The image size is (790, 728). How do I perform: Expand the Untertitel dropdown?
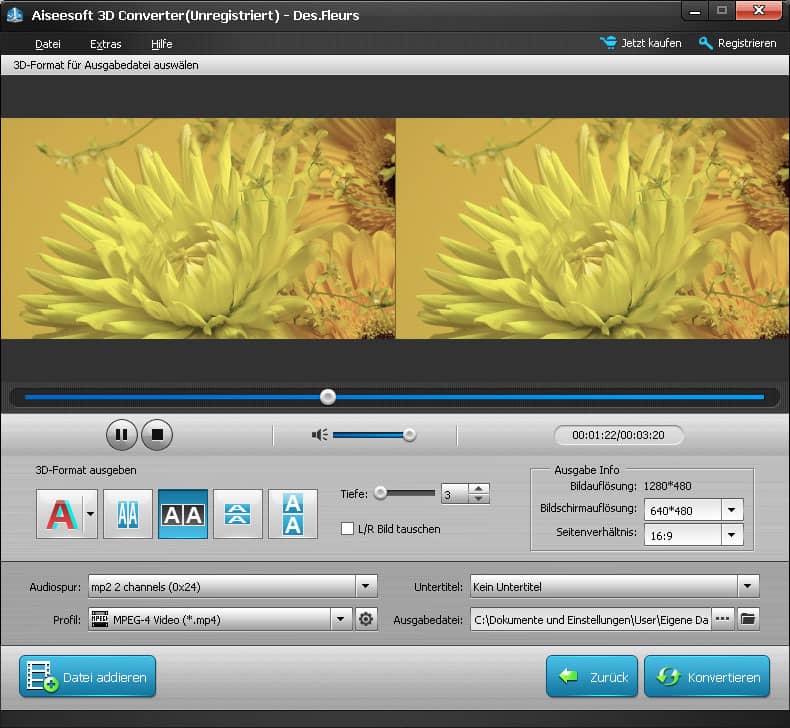point(748,586)
